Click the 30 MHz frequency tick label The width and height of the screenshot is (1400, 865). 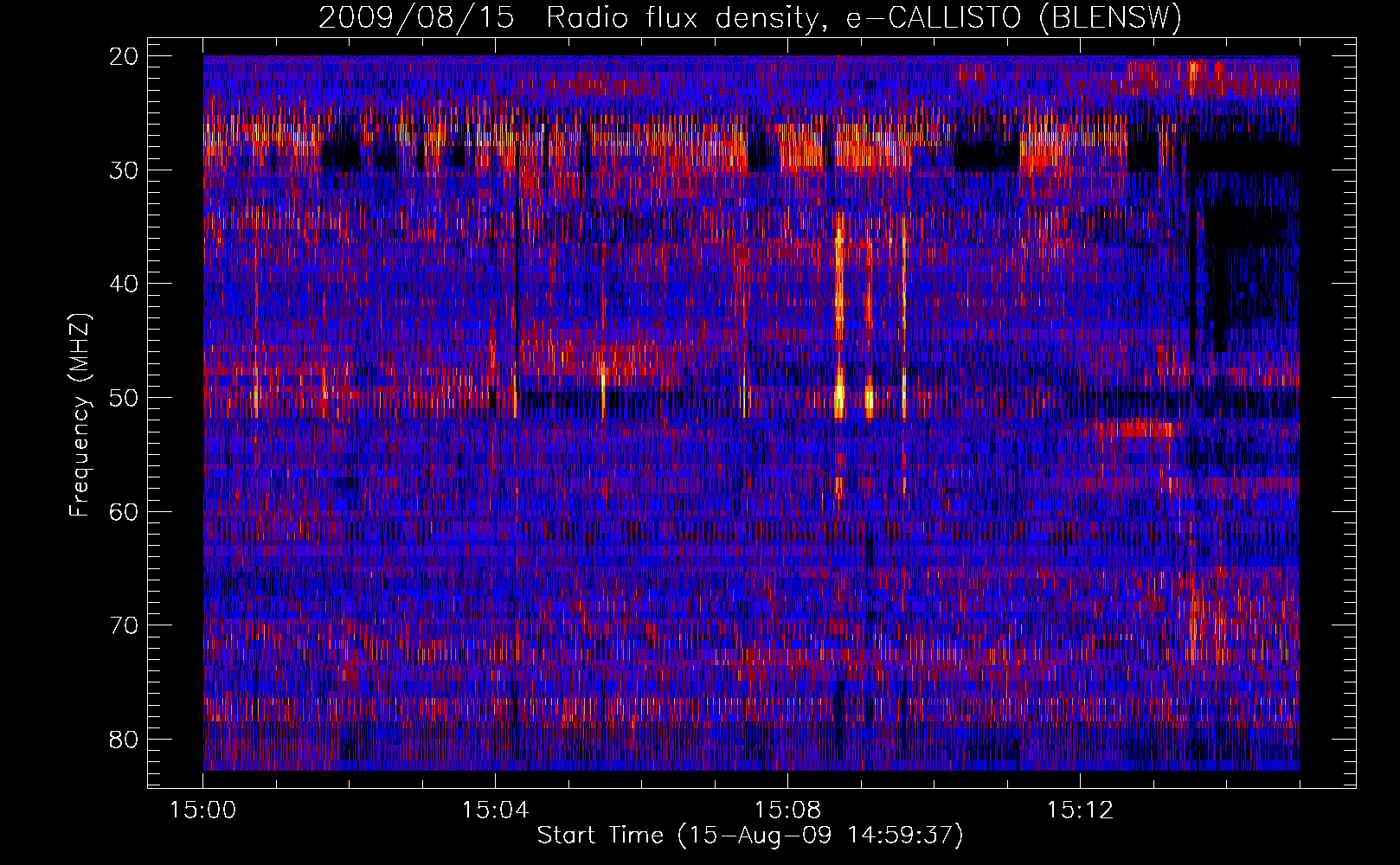(125, 170)
